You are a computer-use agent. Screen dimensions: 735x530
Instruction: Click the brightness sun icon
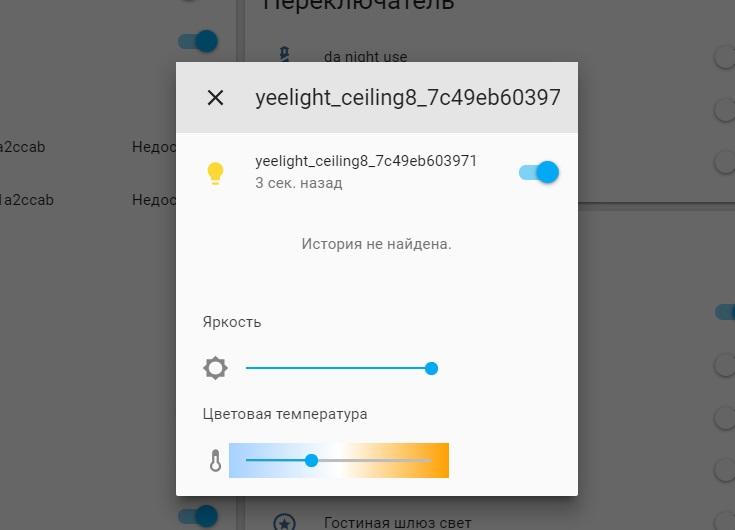(x=216, y=368)
